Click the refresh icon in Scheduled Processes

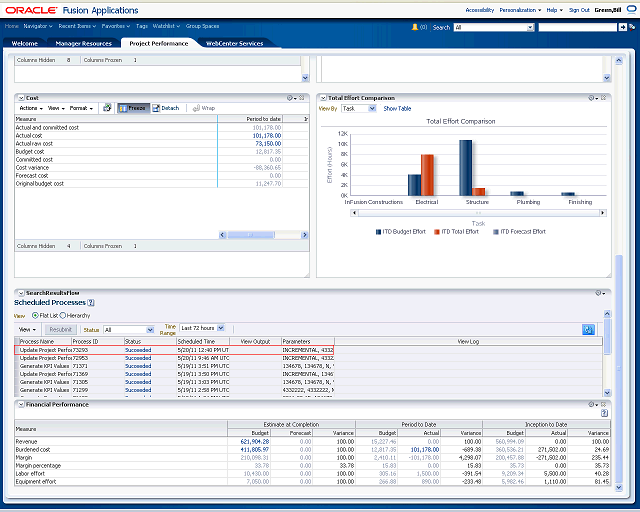tap(588, 329)
